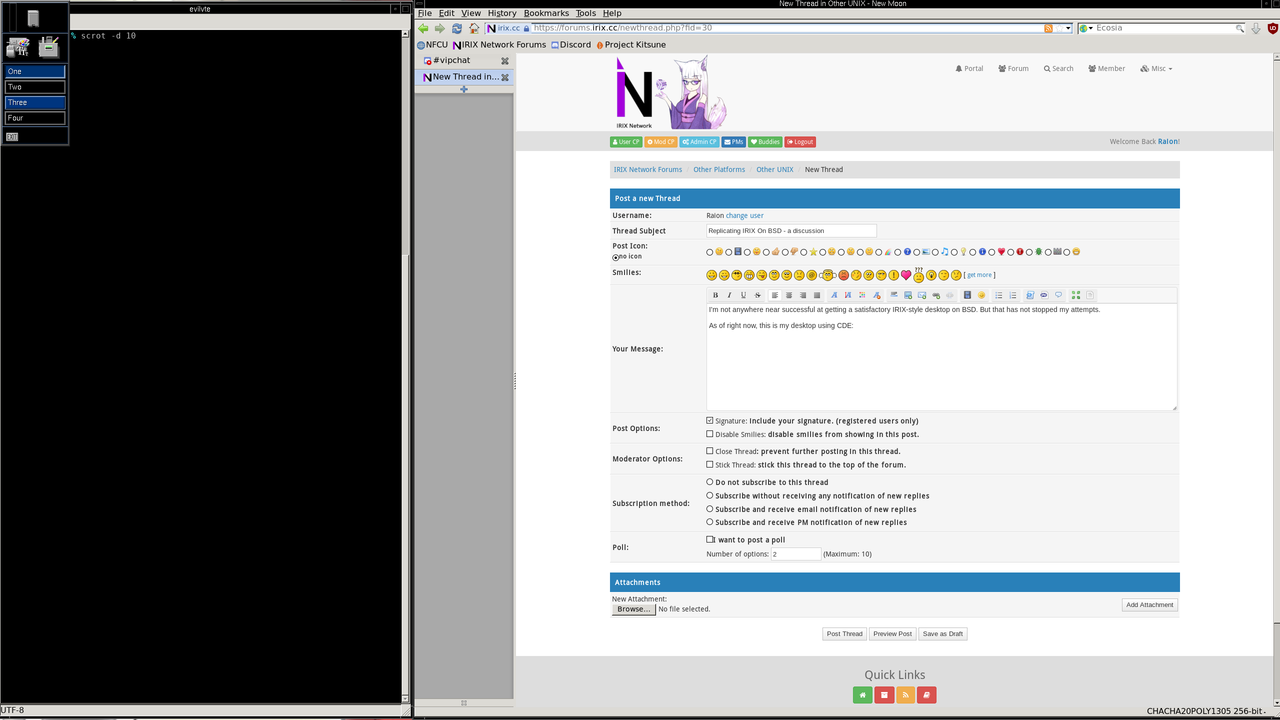Toggle editor maximize green icon
1280x720 pixels.
1076,295
